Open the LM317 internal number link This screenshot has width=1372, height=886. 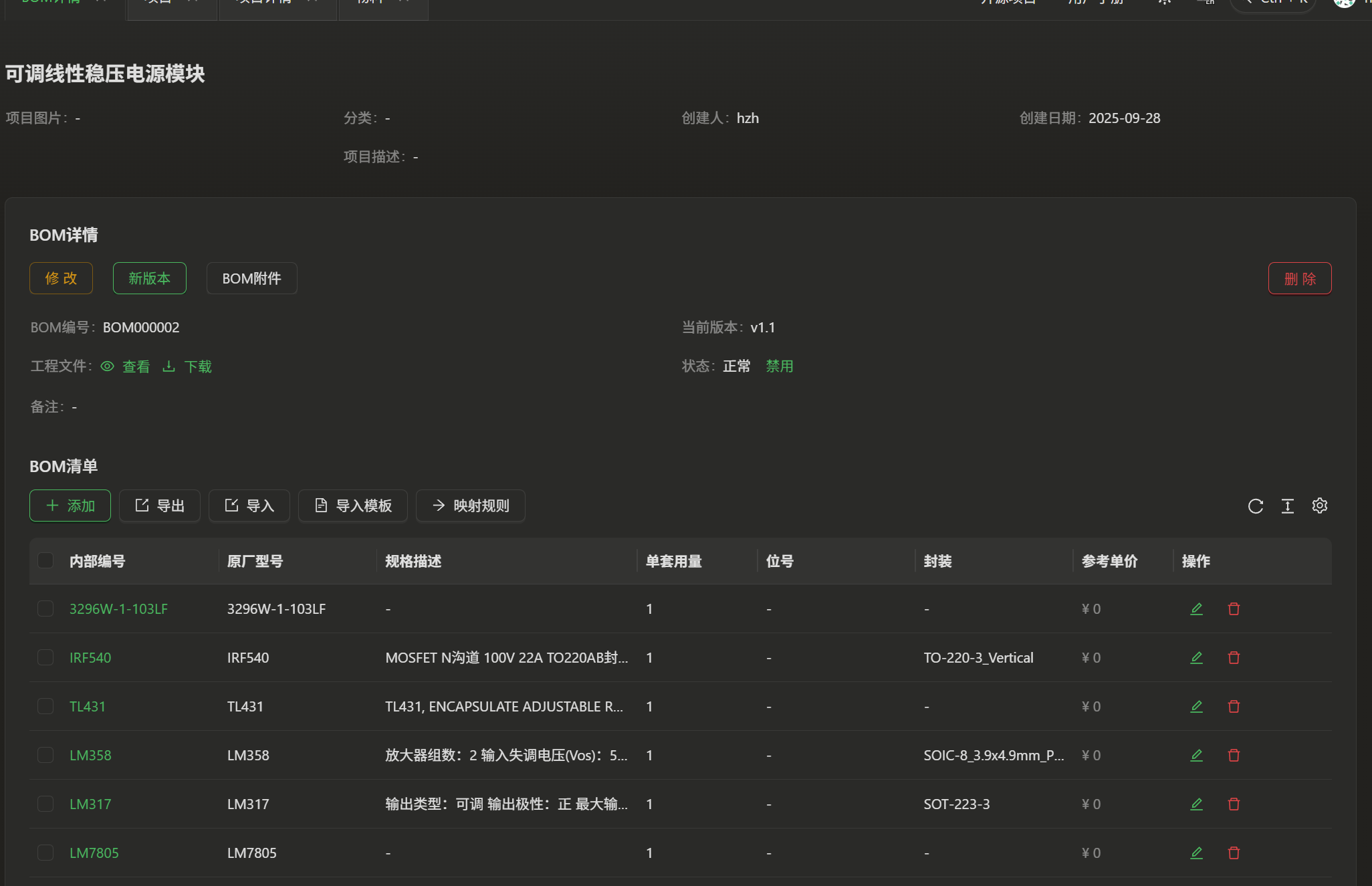coord(90,804)
